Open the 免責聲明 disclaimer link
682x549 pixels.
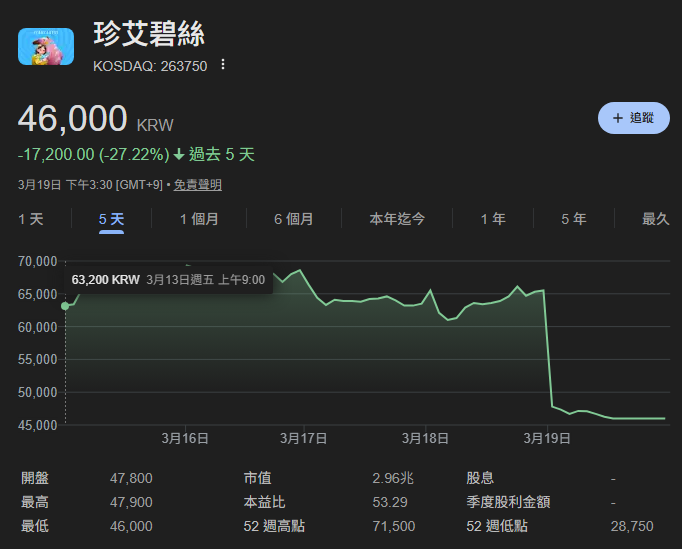[x=197, y=185]
